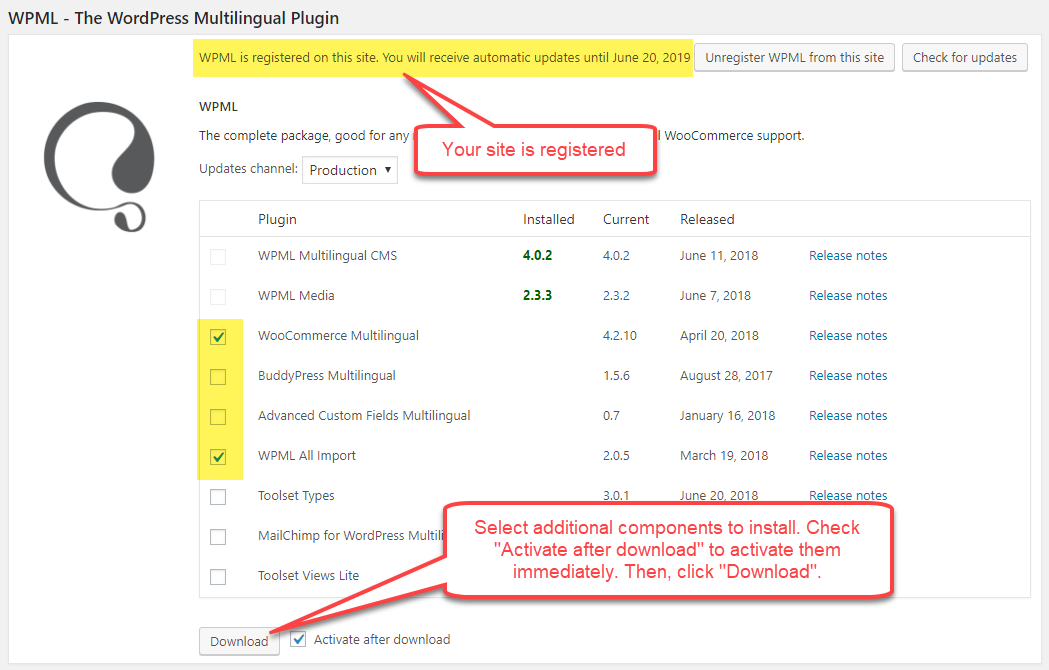Click release date April 20, 2018

click(x=719, y=336)
